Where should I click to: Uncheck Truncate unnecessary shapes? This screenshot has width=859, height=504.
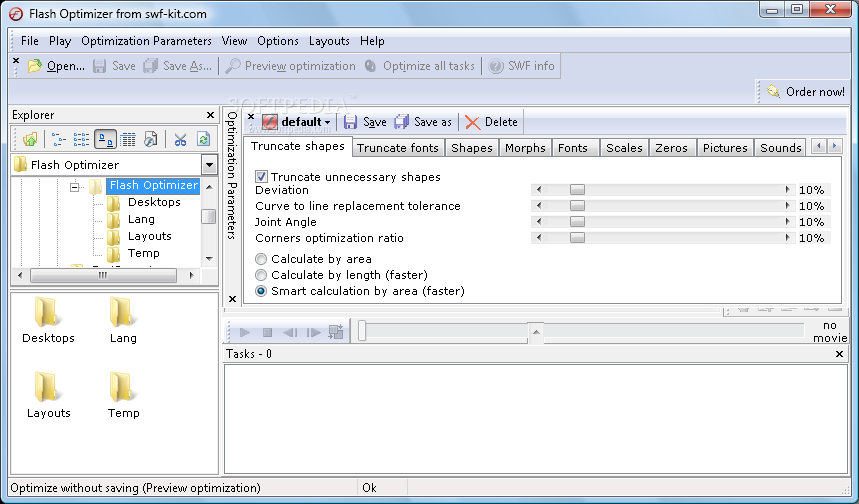261,177
